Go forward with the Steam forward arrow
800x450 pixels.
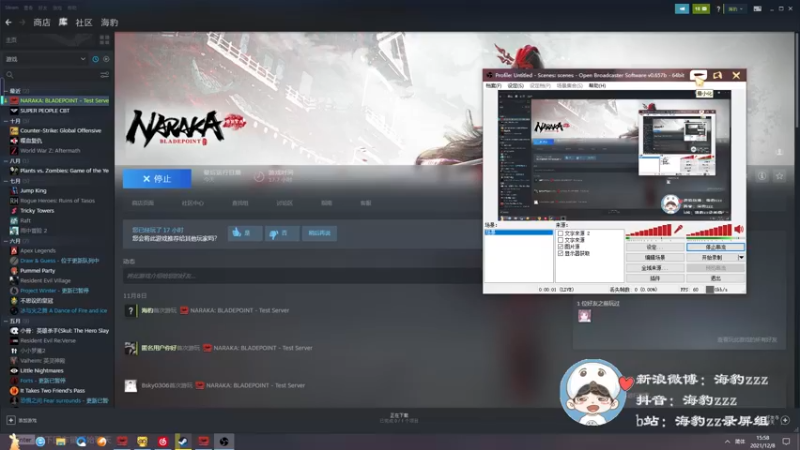coord(22,22)
